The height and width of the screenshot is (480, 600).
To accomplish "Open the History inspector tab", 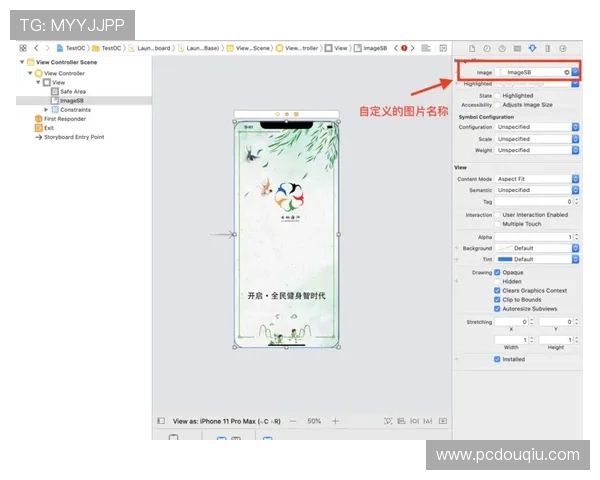I will pos(487,49).
